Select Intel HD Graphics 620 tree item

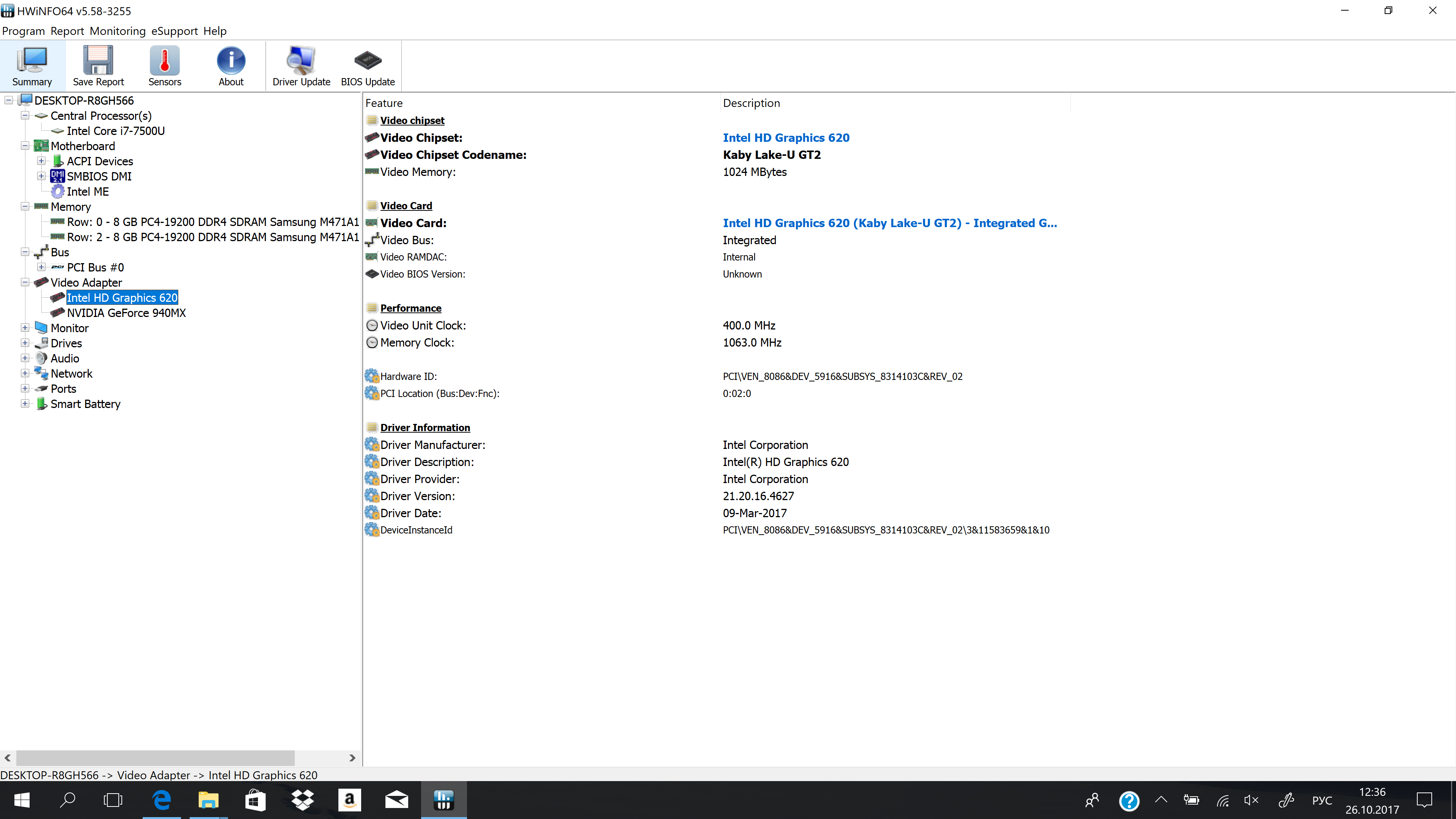[x=122, y=298]
